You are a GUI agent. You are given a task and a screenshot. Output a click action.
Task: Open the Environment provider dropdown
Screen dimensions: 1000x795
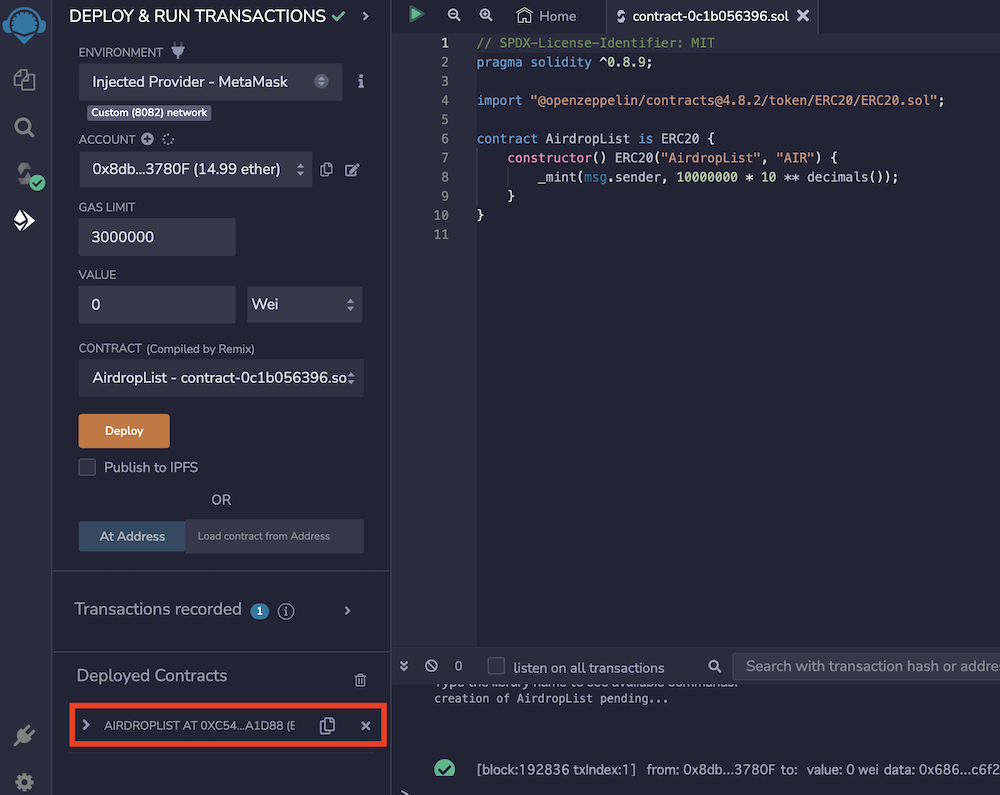coord(210,82)
